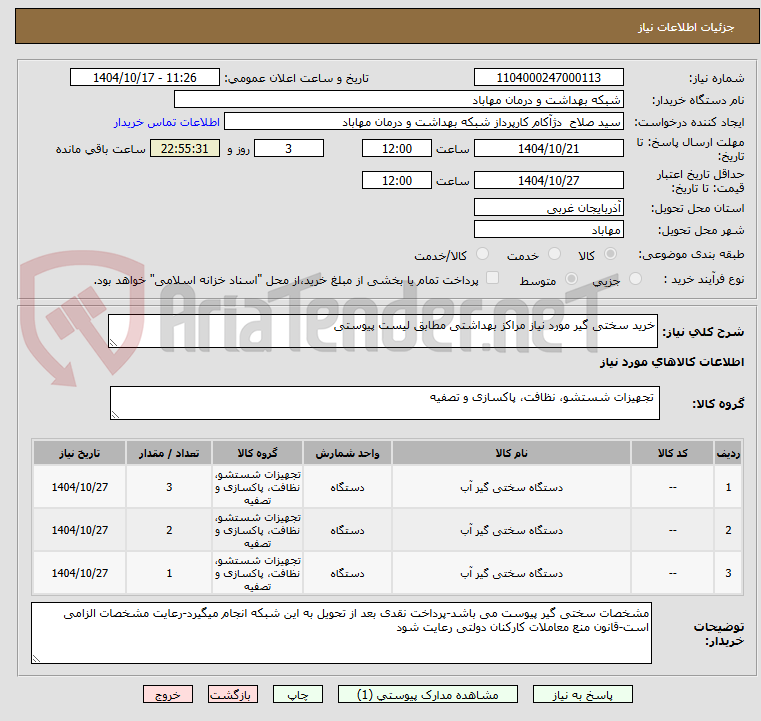Open اطلاعات تماس خریدار link
This screenshot has height=721, width=761.
[167, 122]
